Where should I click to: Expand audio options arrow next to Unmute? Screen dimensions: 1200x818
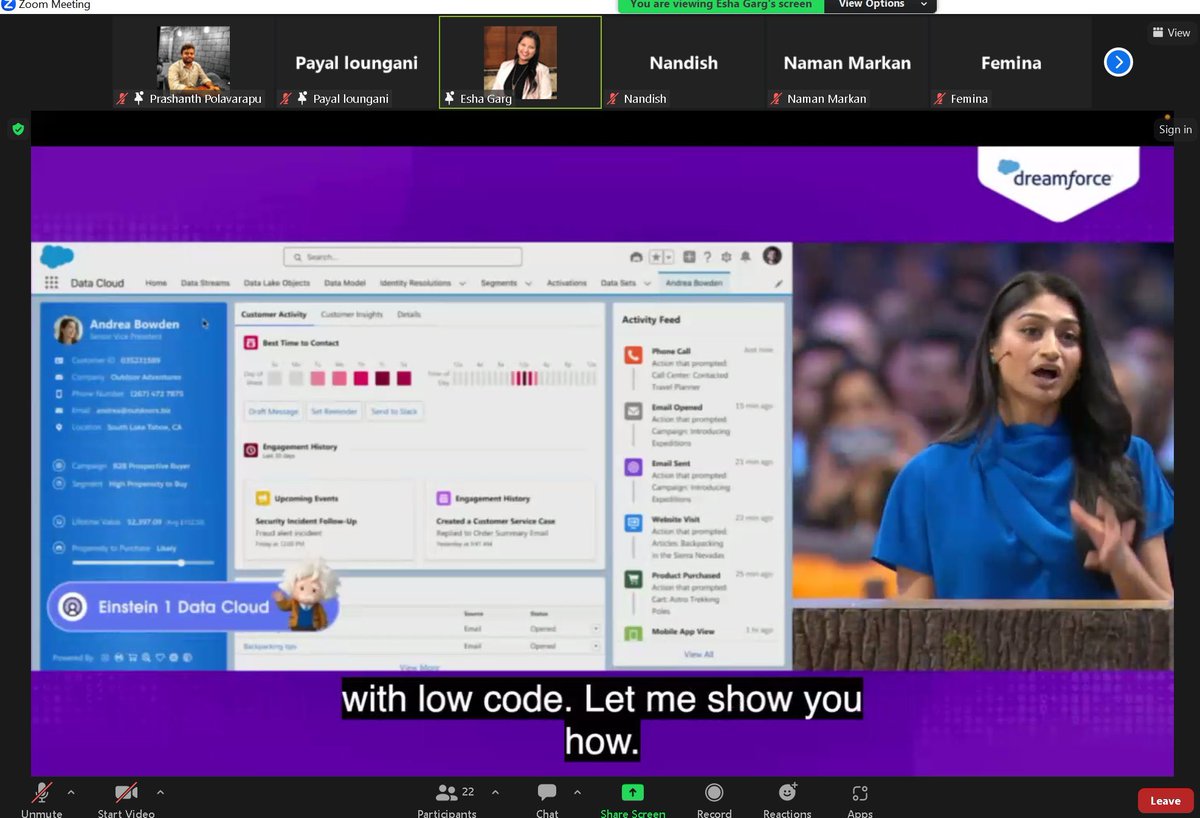point(71,792)
